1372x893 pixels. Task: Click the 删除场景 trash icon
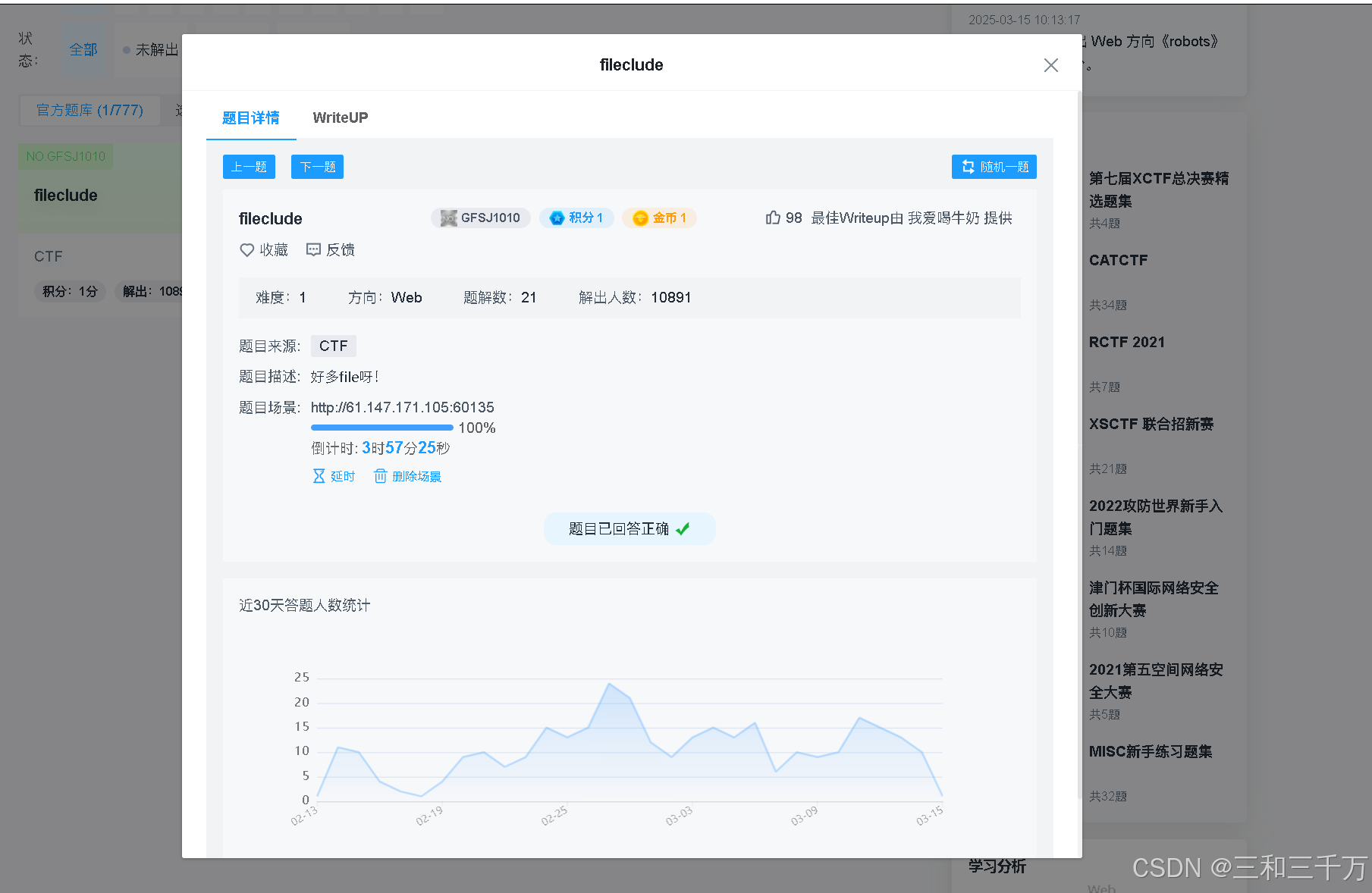click(x=380, y=476)
